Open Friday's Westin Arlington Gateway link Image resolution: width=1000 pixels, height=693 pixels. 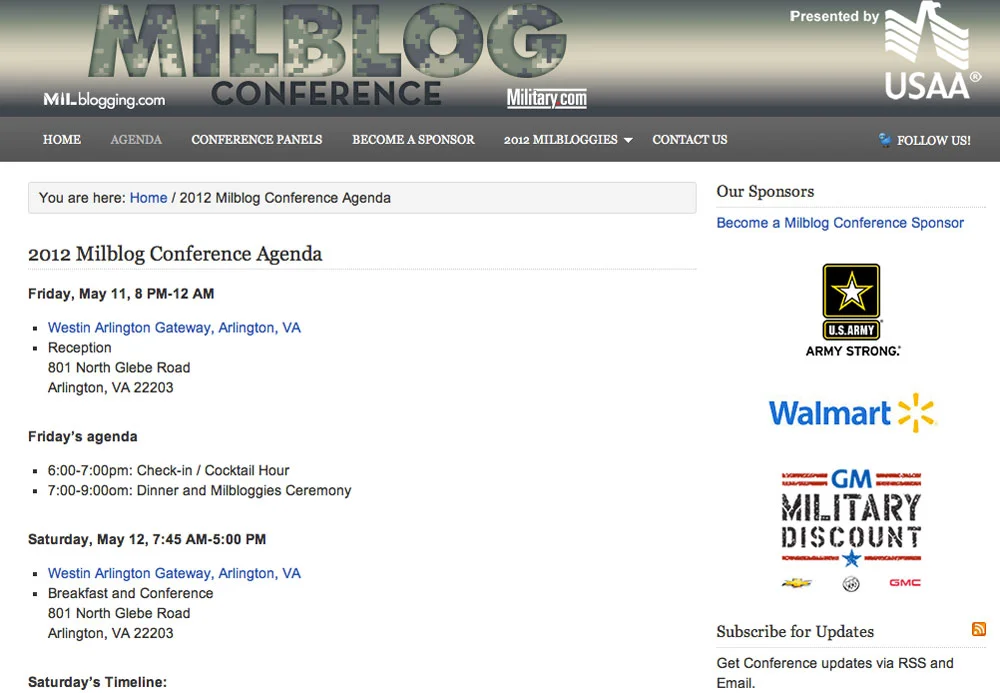pyautogui.click(x=174, y=328)
